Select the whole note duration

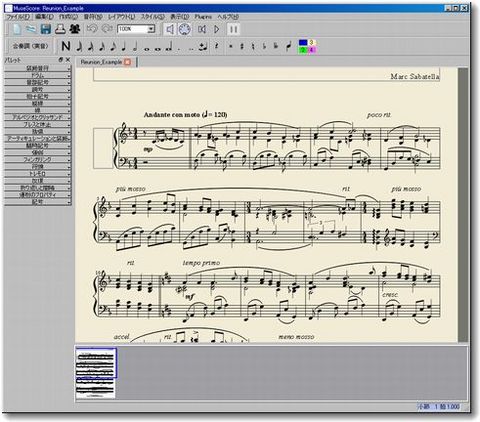(146, 49)
